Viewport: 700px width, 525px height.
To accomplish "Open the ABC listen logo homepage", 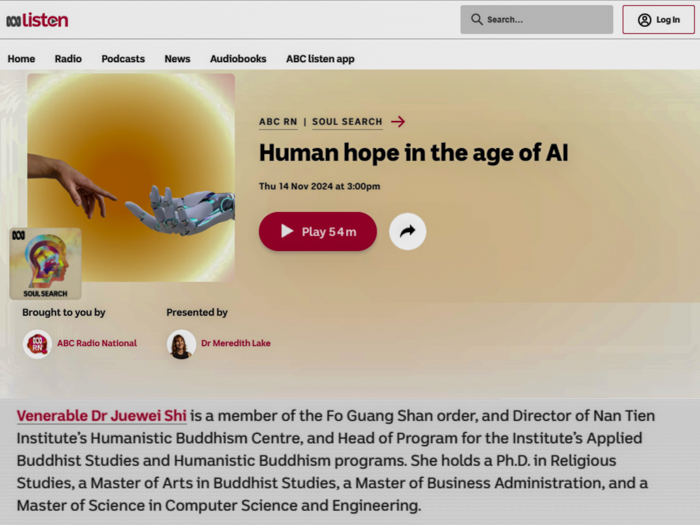I will 37,20.
